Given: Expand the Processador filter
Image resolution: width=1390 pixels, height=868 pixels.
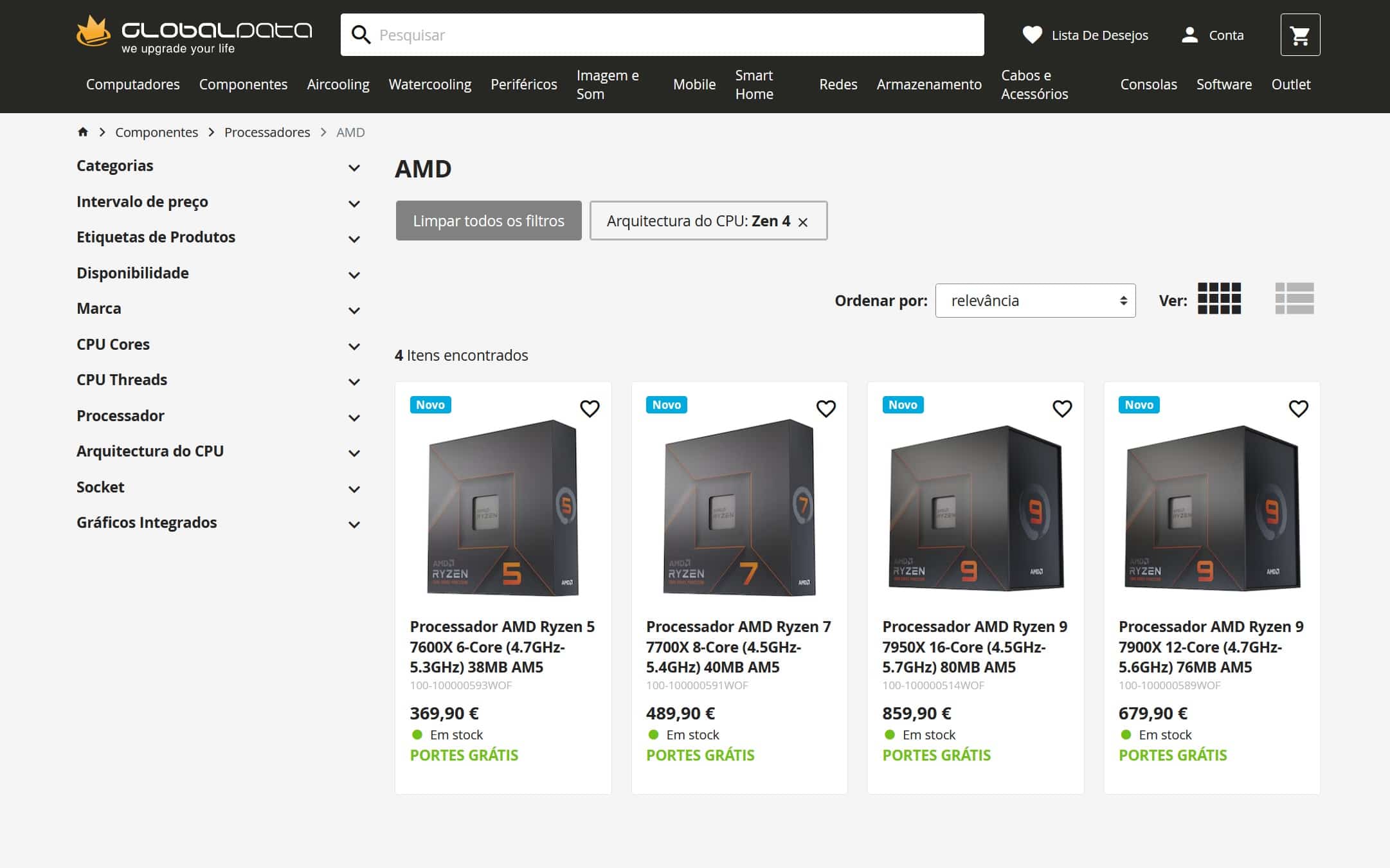Looking at the screenshot, I should tap(219, 416).
